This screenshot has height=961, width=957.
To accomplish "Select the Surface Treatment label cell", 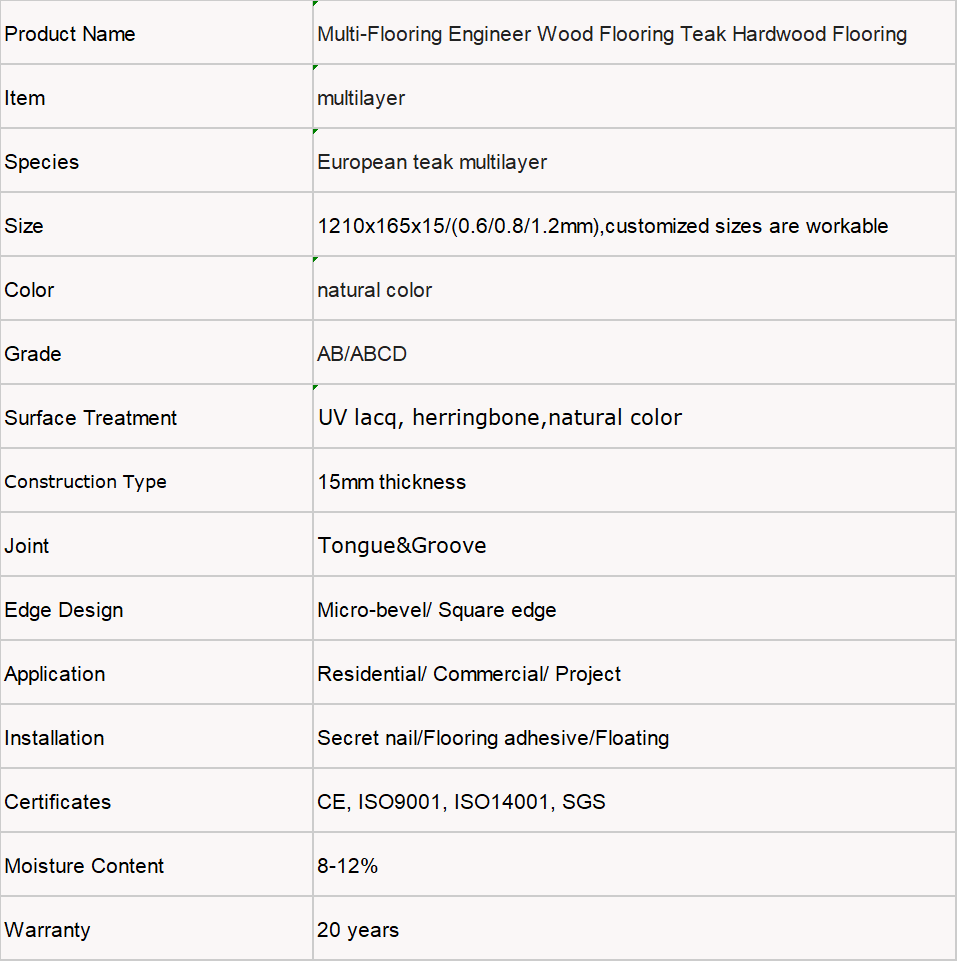I will [156, 417].
